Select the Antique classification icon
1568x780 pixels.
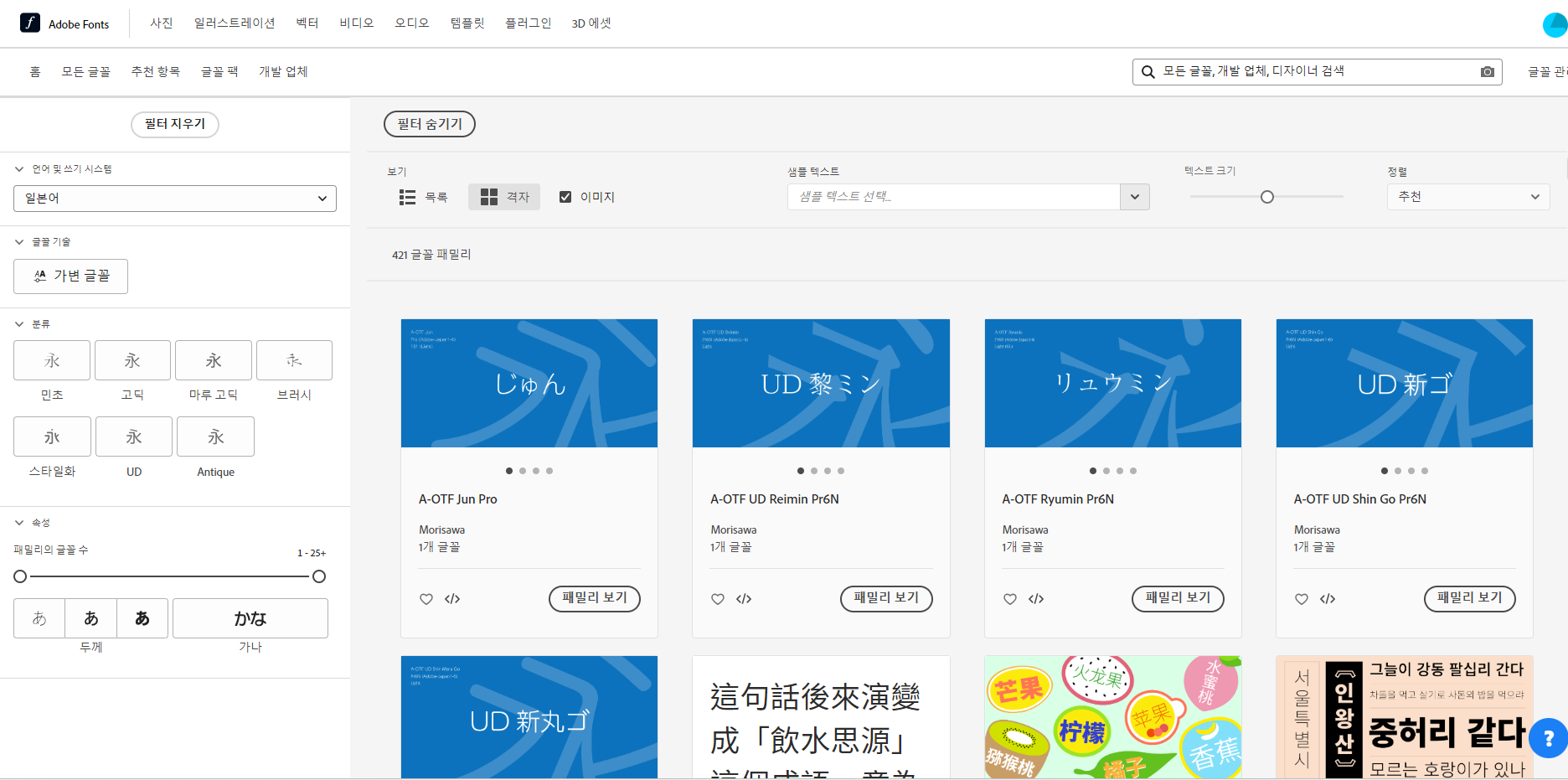click(x=214, y=436)
